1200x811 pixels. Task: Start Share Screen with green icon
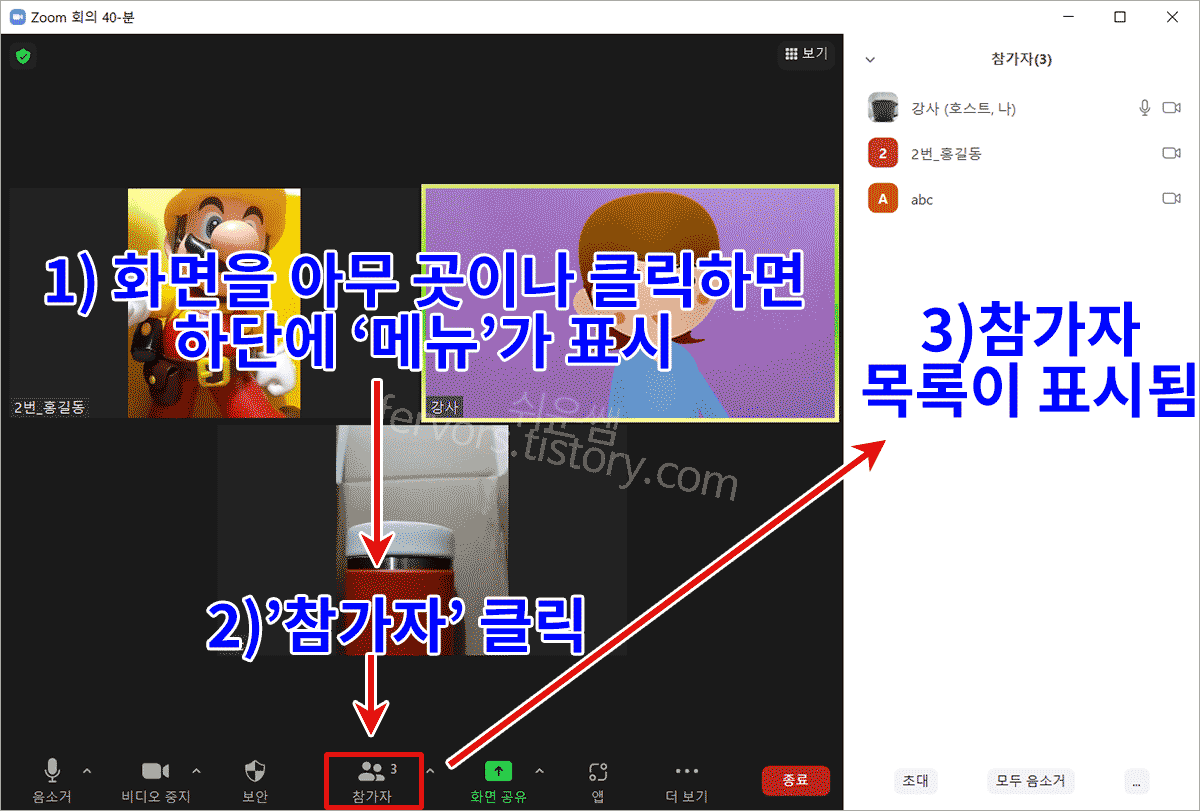[499, 771]
